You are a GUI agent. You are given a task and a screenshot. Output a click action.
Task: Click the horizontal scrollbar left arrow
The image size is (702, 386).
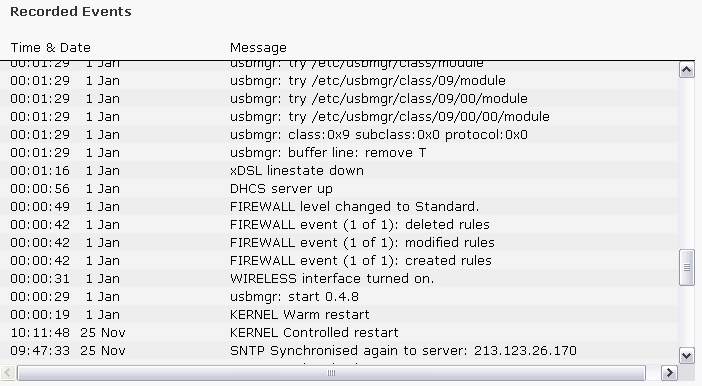8,373
